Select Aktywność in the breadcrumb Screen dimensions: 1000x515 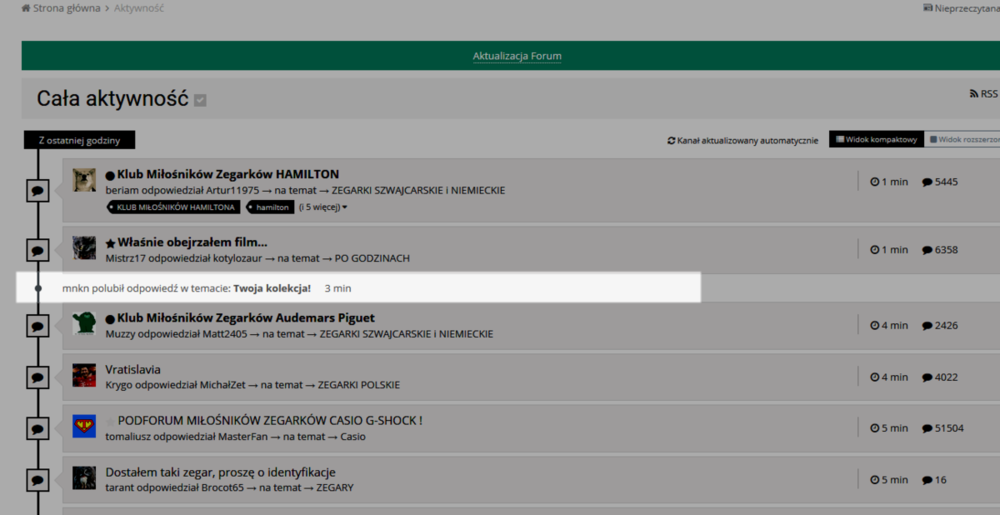(x=139, y=8)
